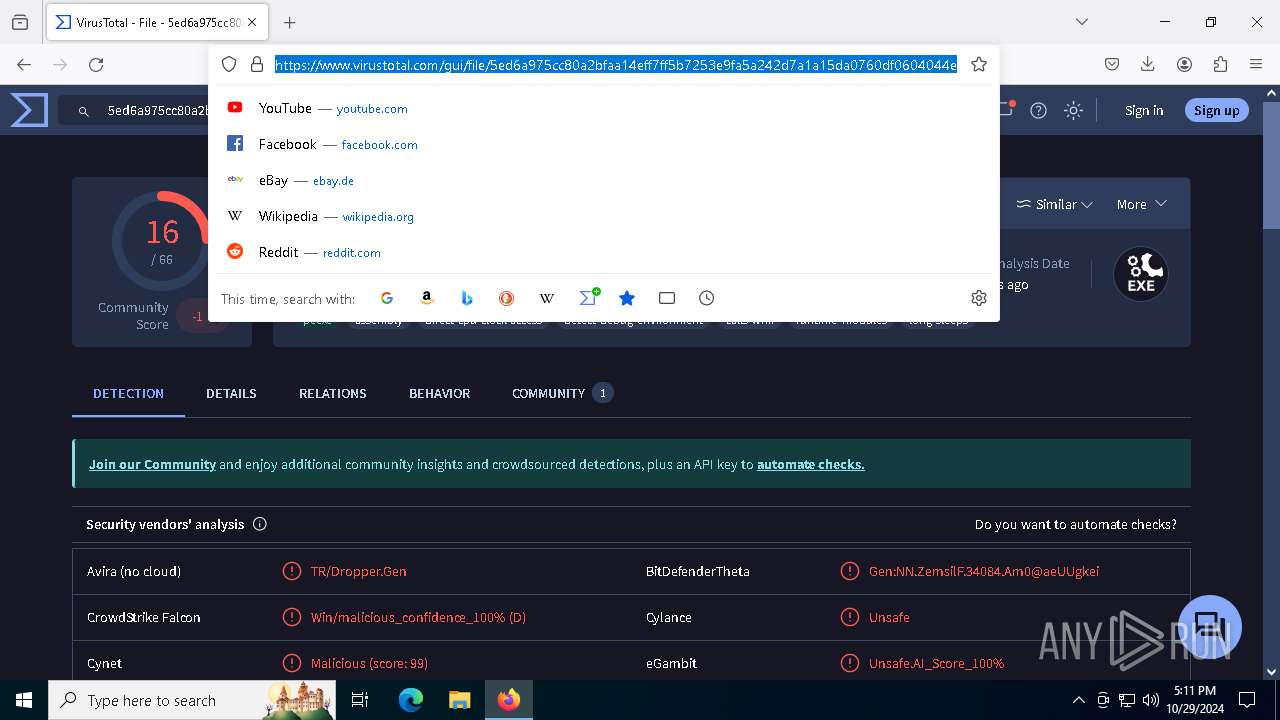This screenshot has height=720, width=1280.
Task: Open site tracking protection shield icon
Action: coord(229,64)
